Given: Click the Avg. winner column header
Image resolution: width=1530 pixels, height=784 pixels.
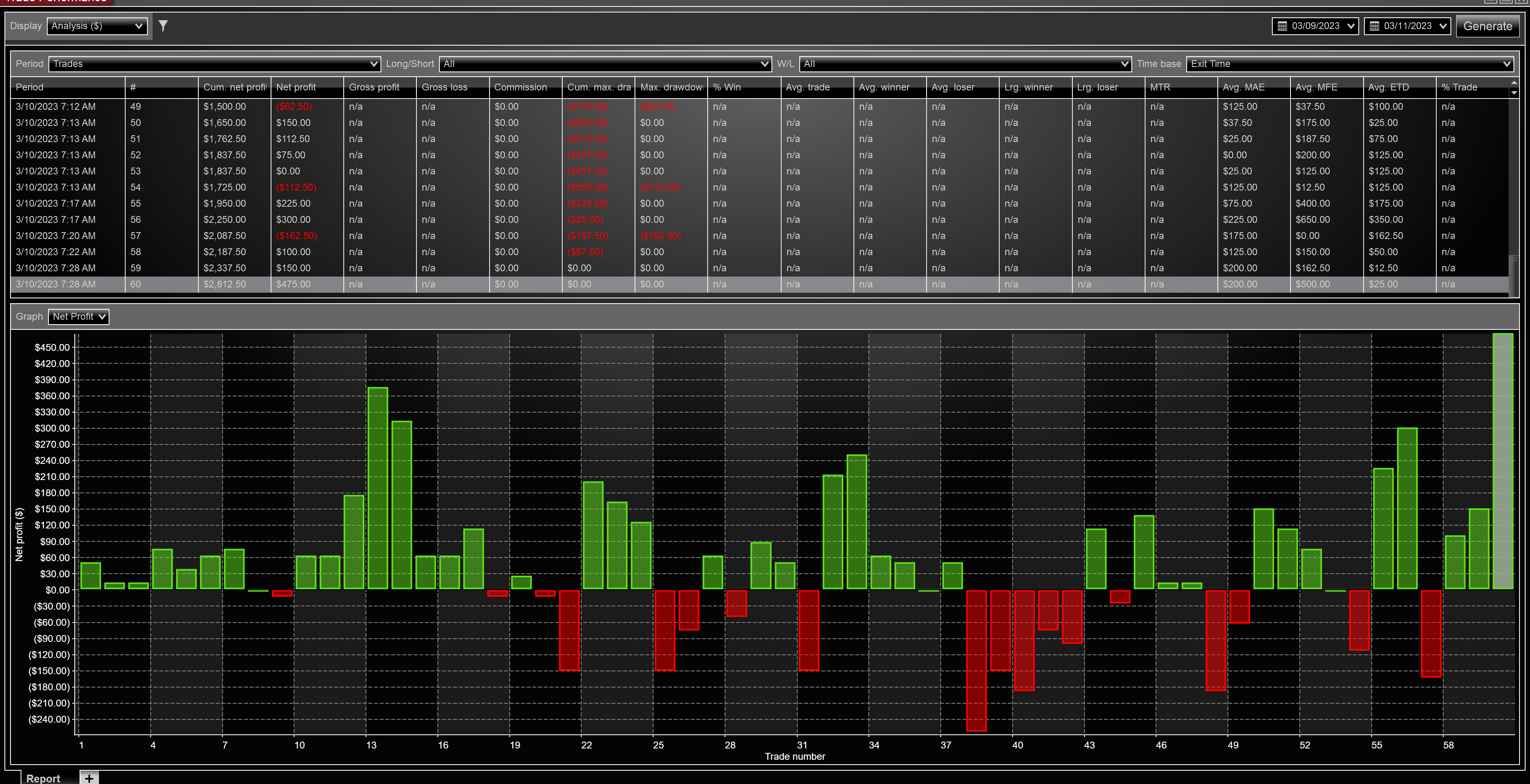Looking at the screenshot, I should pyautogui.click(x=890, y=87).
